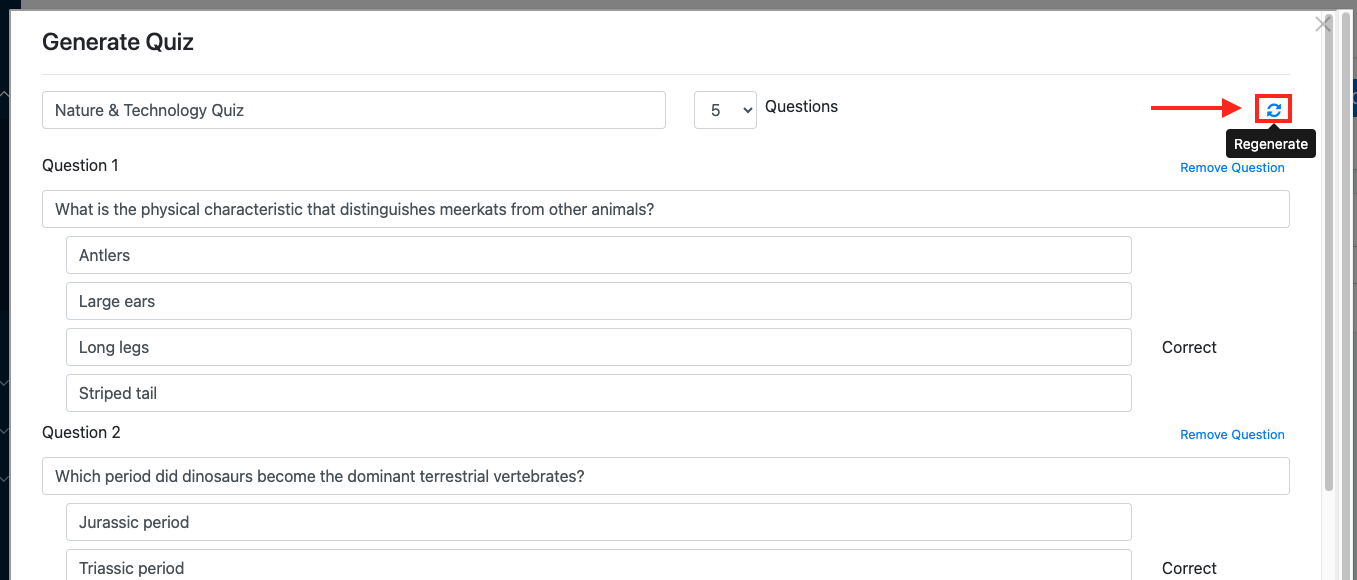Click the Question 1 heading
Viewport: 1357px width, 580px height.
pos(80,165)
